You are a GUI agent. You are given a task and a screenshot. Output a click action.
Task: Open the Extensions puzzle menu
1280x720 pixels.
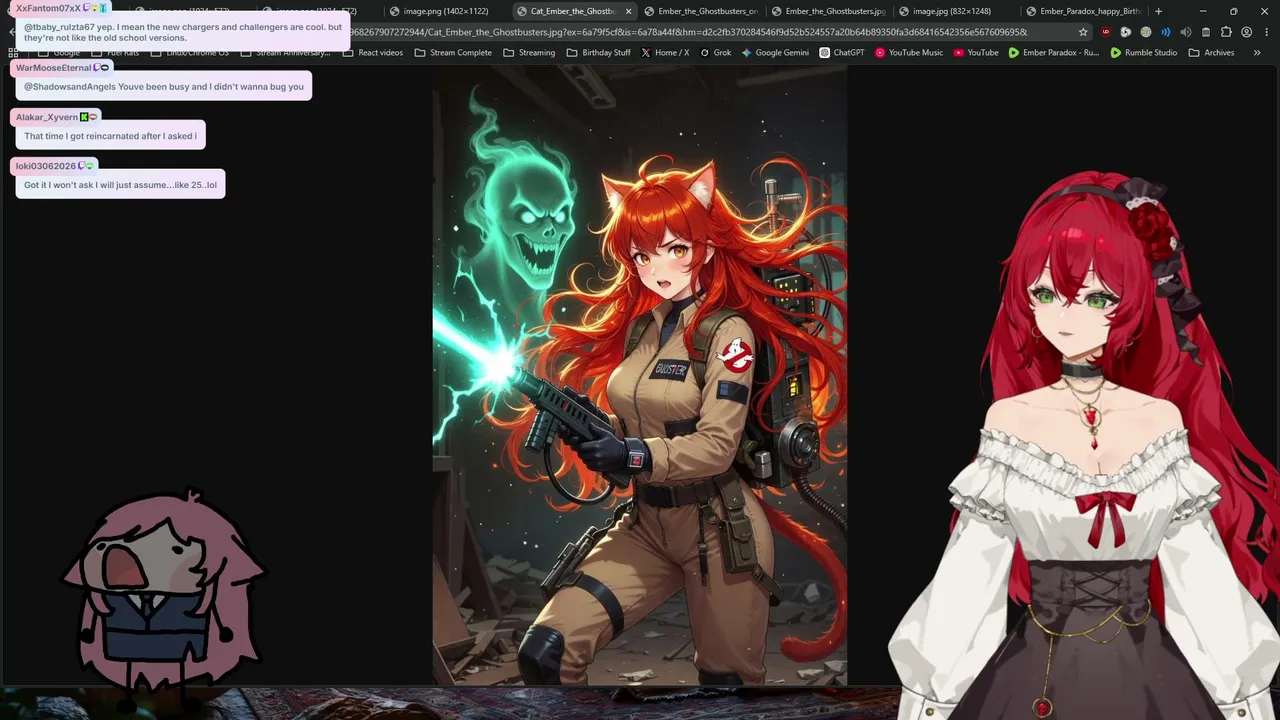tap(1226, 32)
